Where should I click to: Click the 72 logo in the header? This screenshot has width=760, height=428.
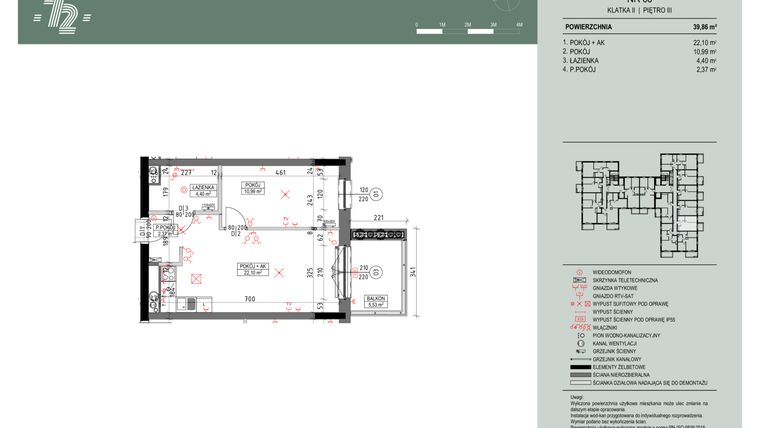tap(62, 17)
